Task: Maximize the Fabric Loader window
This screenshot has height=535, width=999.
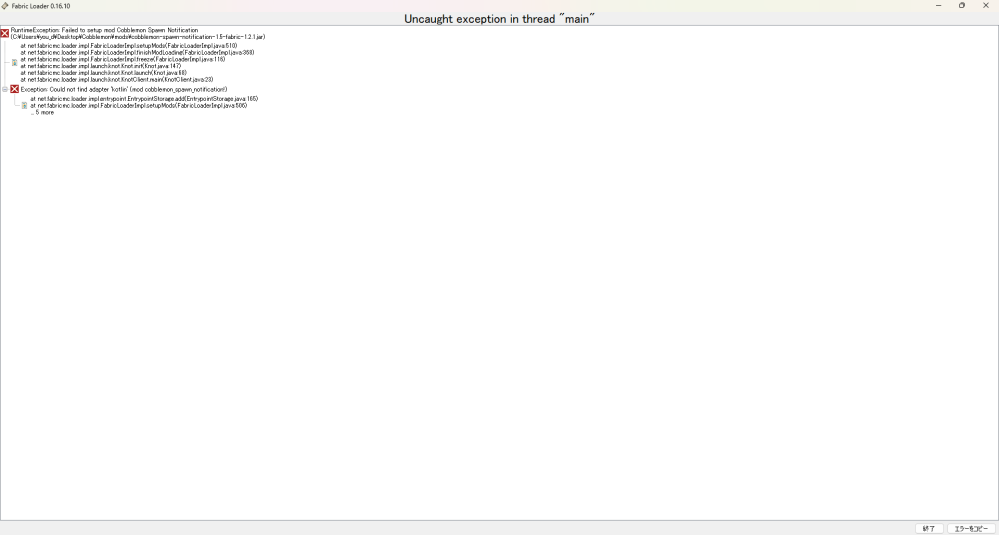Action: (962, 6)
